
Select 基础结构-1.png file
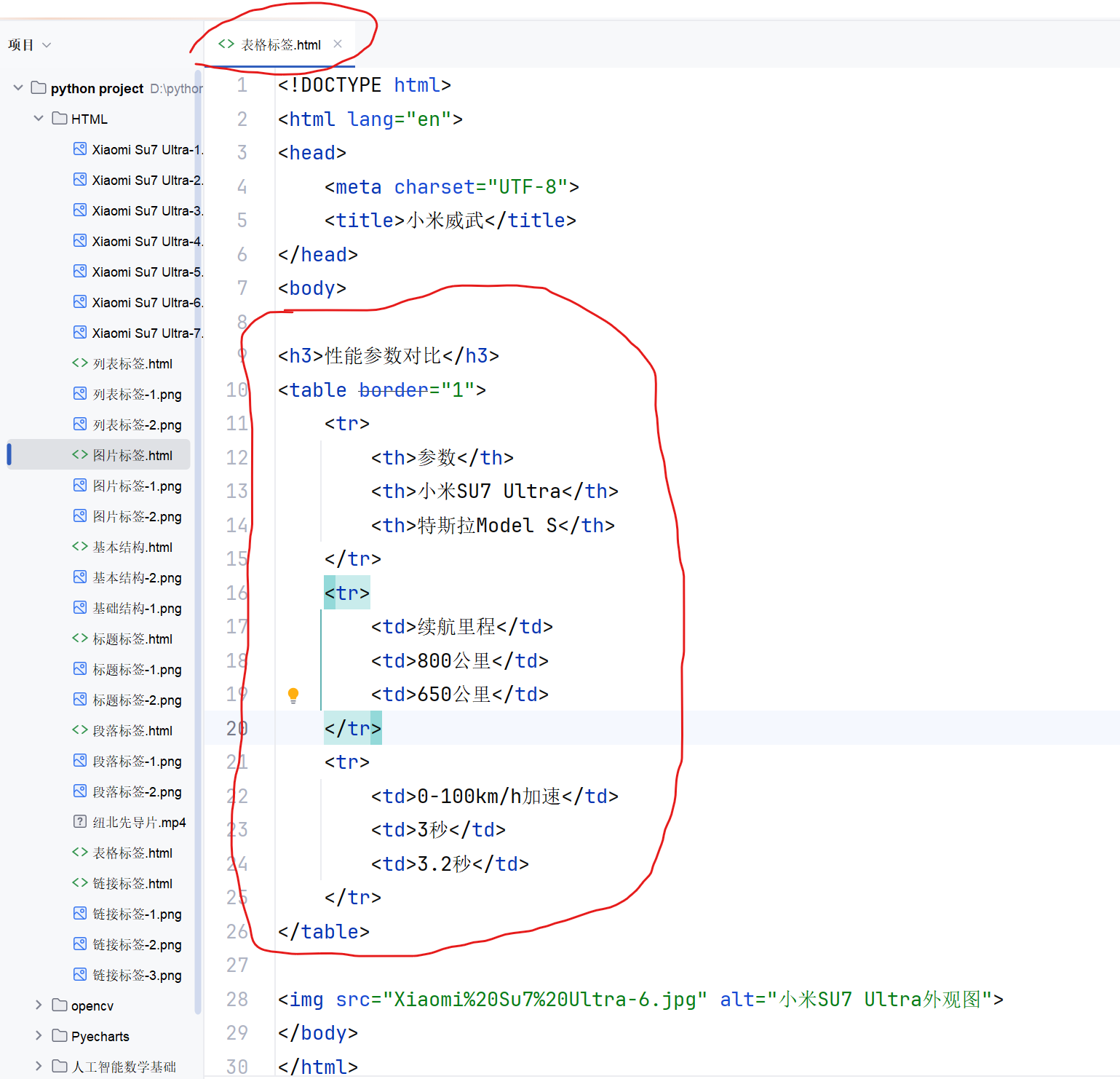(x=127, y=608)
